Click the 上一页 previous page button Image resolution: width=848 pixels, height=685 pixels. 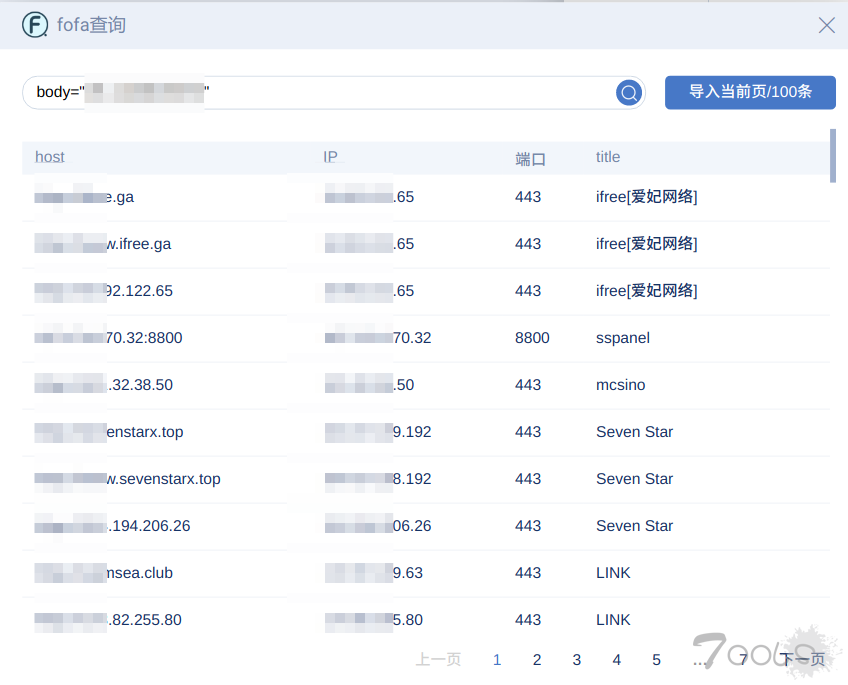click(x=438, y=660)
